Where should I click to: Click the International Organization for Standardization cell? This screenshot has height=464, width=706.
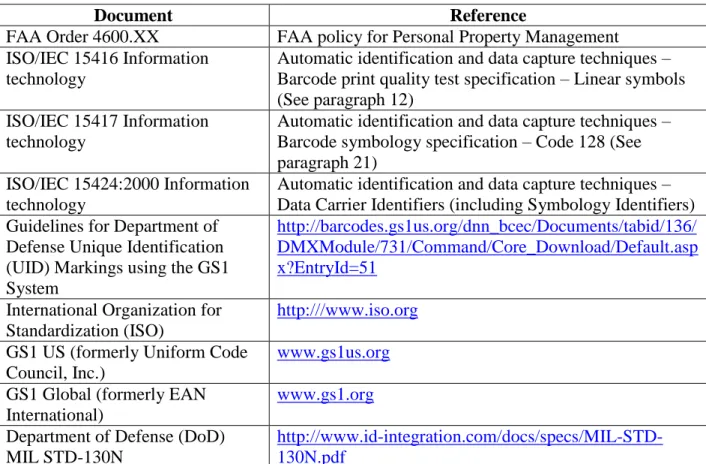[x=134, y=320]
